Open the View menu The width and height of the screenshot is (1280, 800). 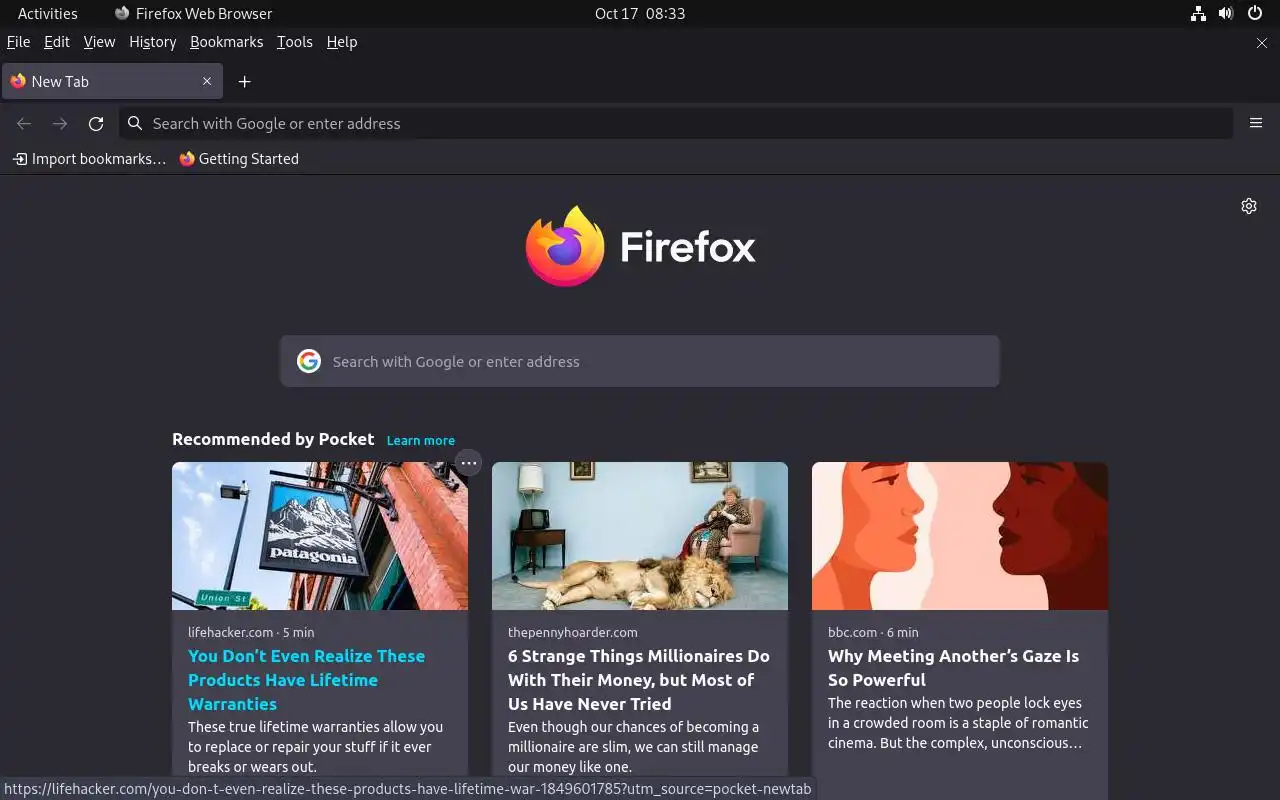pos(99,42)
